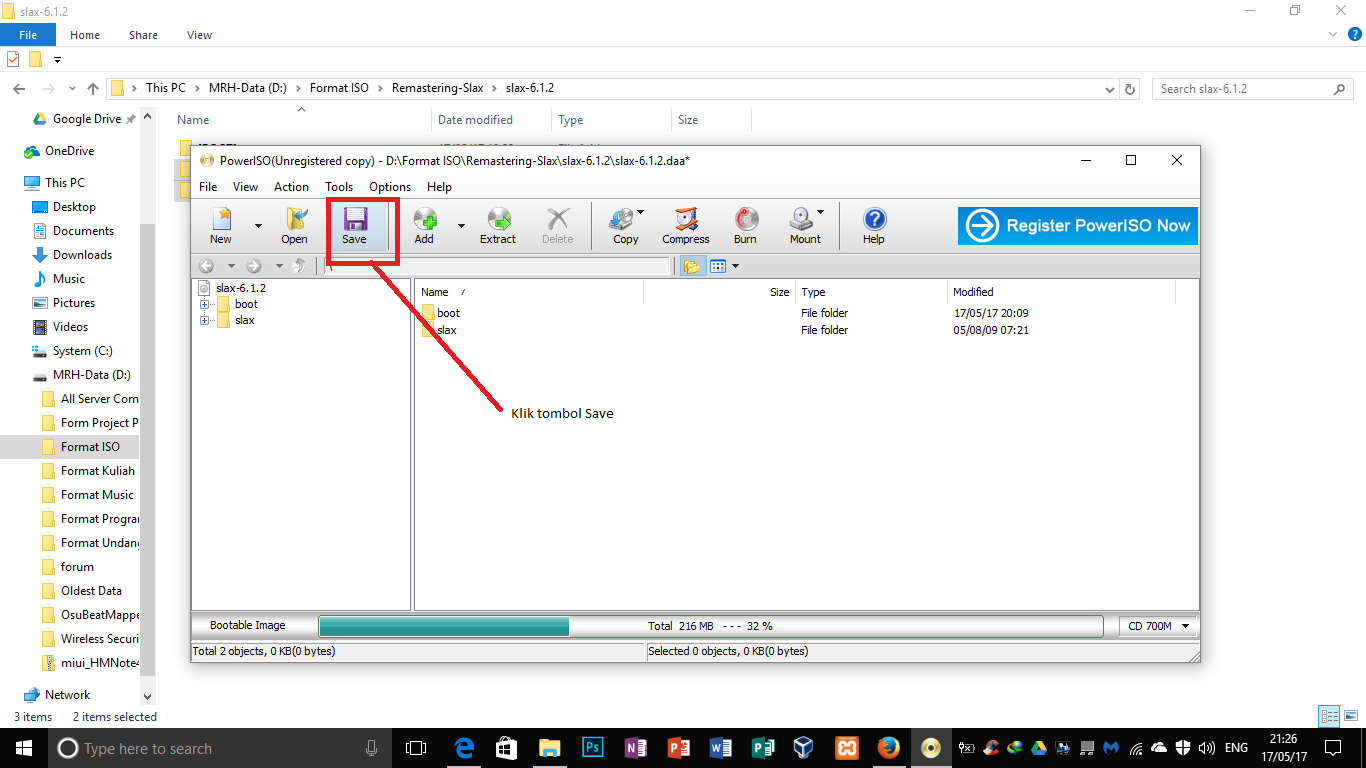Open the Action menu in PowerISO
This screenshot has width=1366, height=768.
pyautogui.click(x=291, y=187)
